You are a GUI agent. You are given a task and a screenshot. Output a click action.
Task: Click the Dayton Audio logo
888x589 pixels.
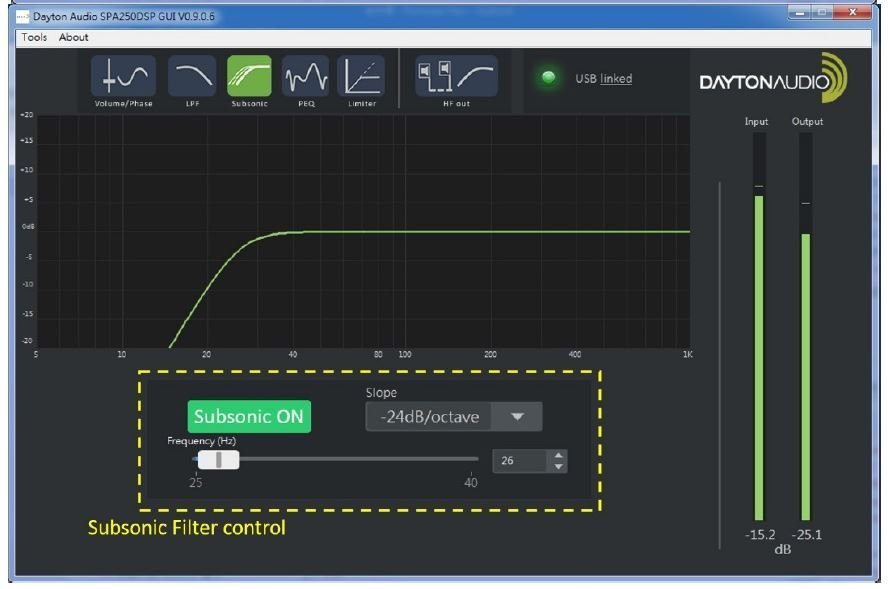coord(774,78)
